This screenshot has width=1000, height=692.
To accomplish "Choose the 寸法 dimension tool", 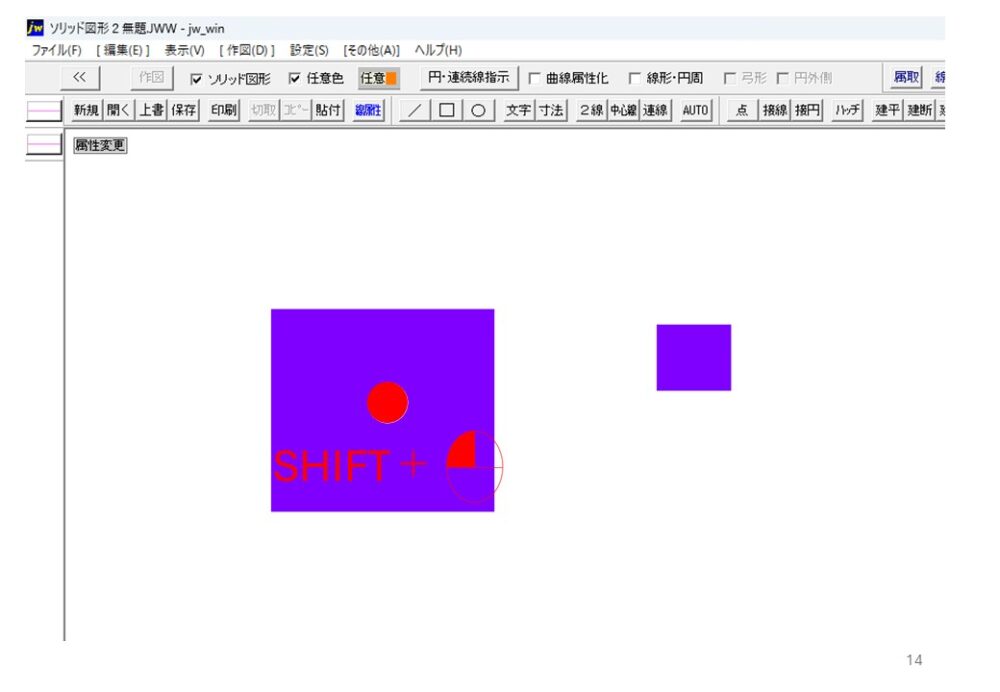I will pos(551,111).
